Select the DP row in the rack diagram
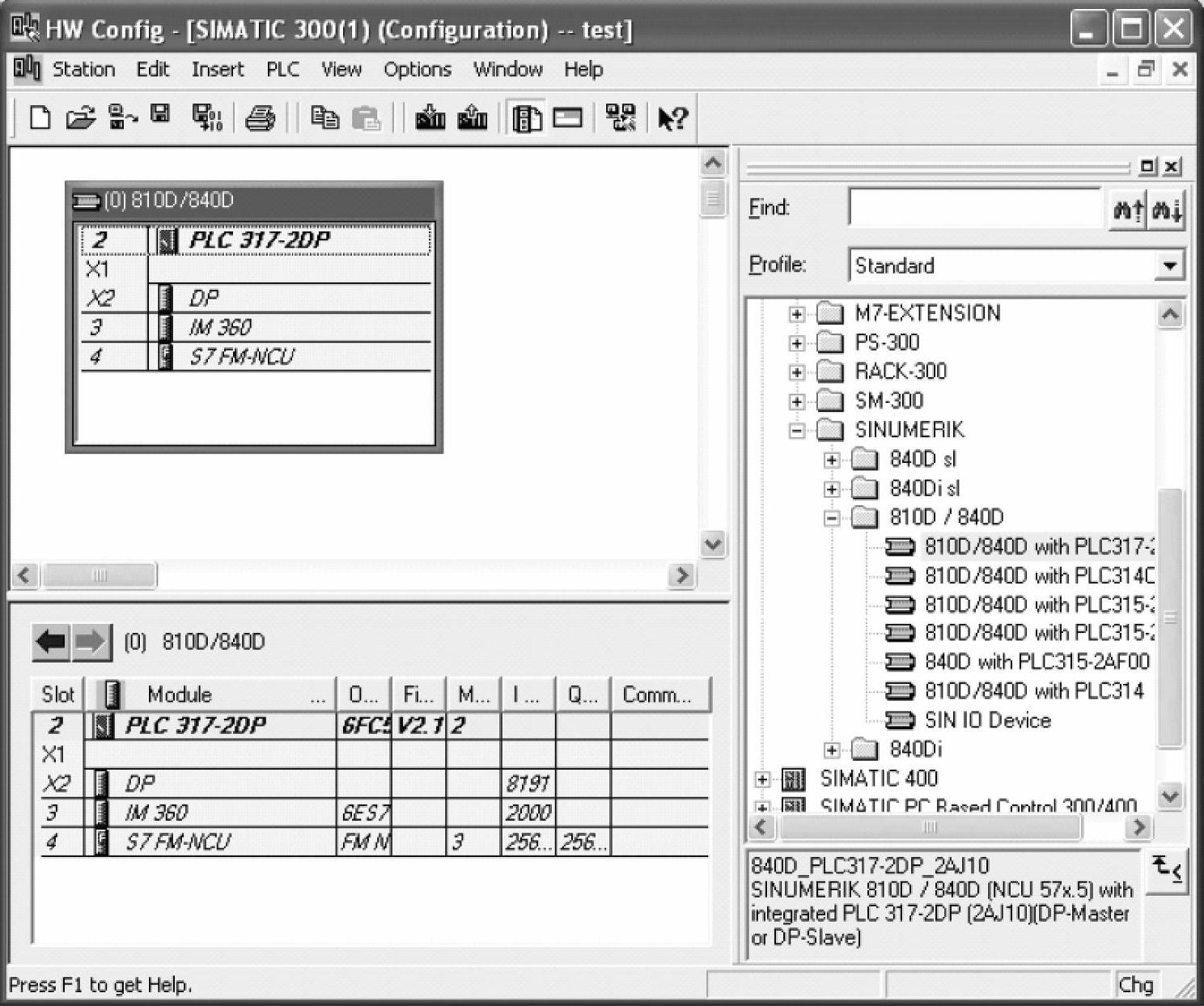Screen dimensions: 1204x1006 point(256,299)
